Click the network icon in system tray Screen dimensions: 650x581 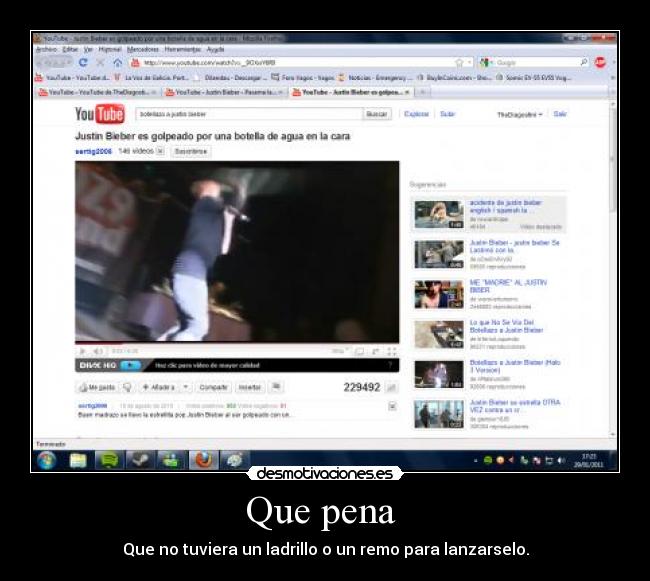pyautogui.click(x=549, y=460)
